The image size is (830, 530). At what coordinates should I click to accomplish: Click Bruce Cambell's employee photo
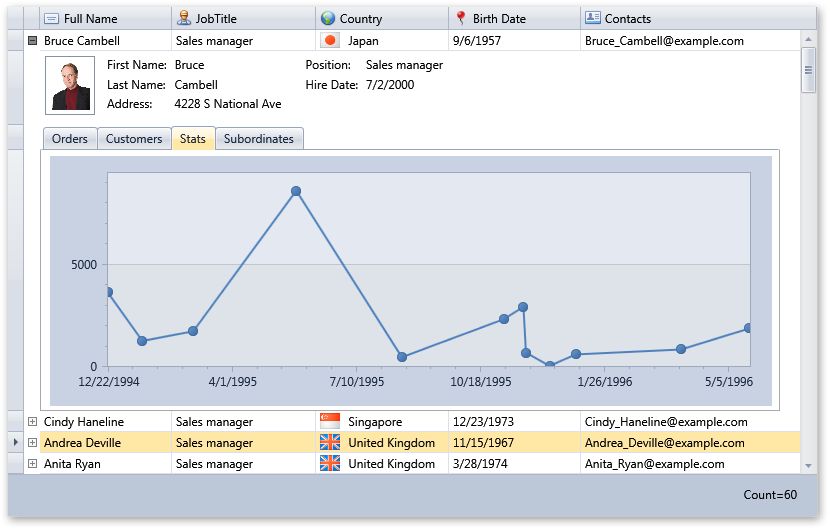(x=70, y=85)
